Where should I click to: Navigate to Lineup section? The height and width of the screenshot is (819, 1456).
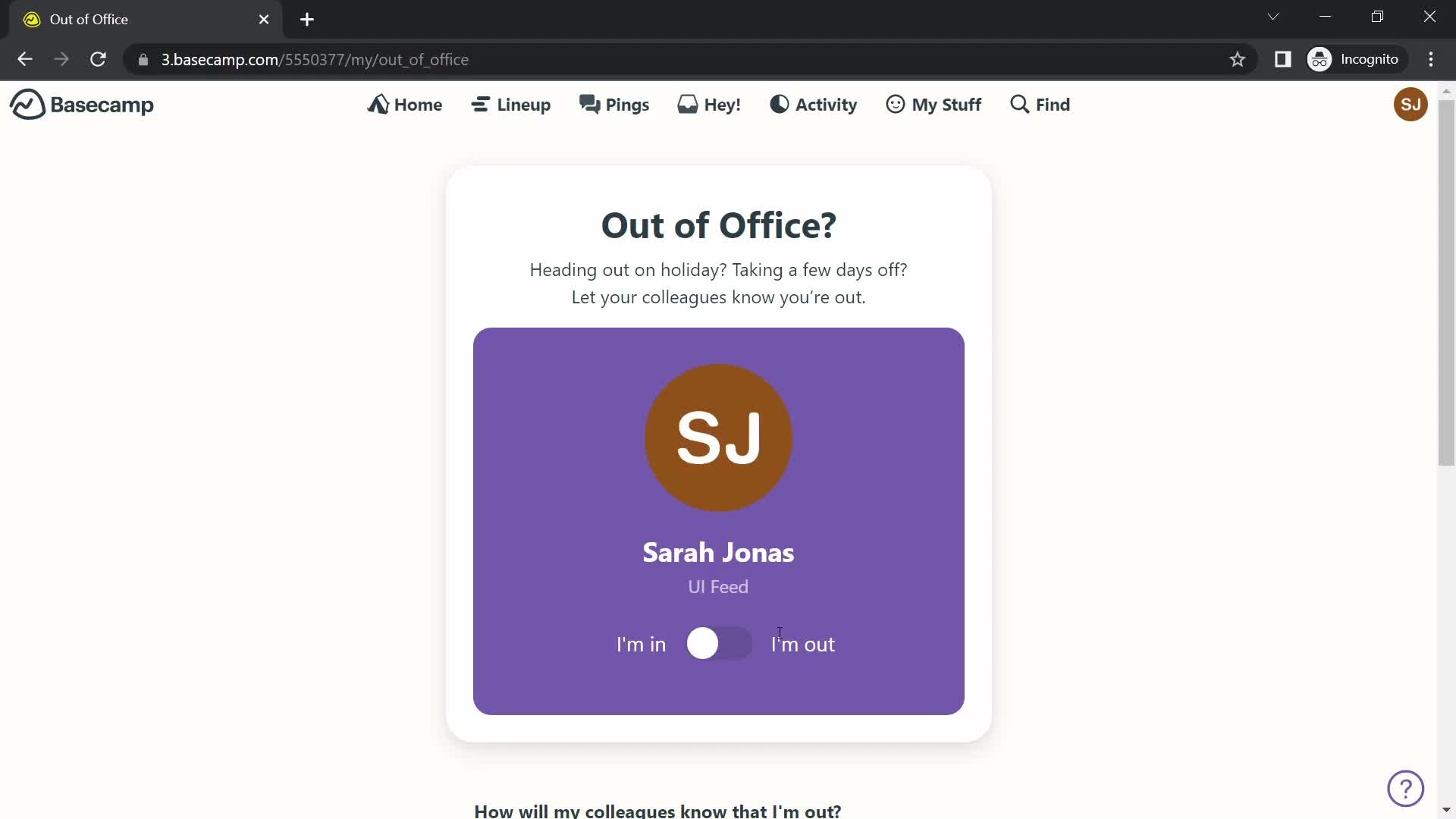pyautogui.click(x=511, y=104)
